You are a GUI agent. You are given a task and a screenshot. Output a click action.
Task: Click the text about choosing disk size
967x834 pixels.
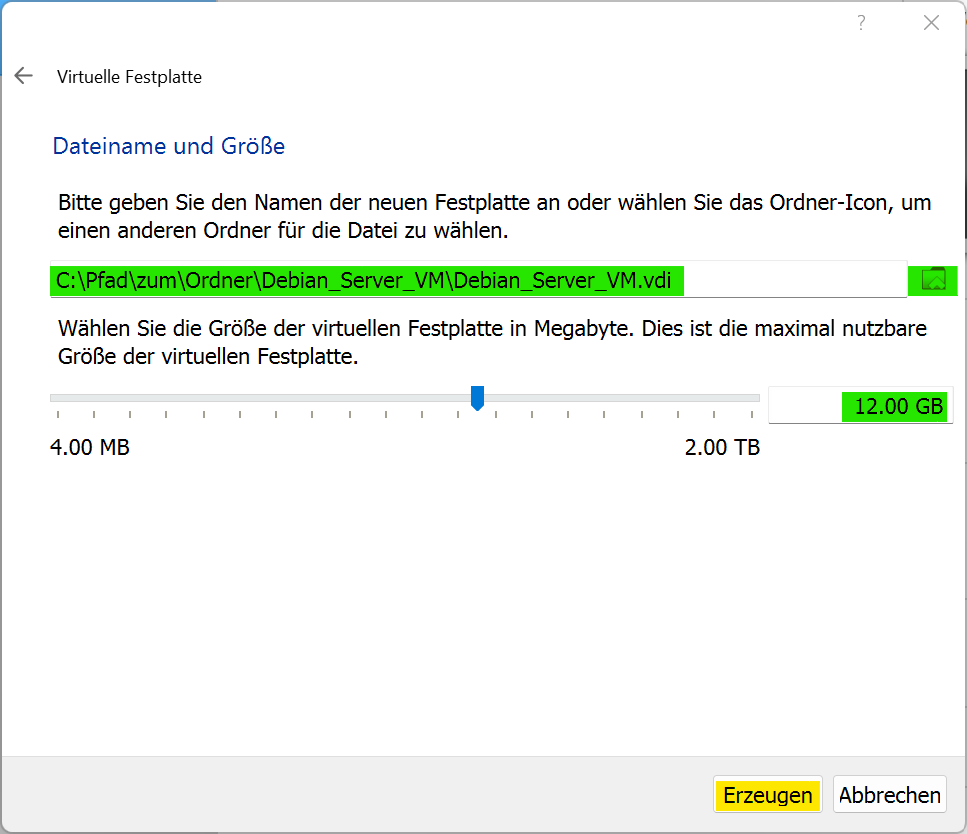(x=492, y=342)
